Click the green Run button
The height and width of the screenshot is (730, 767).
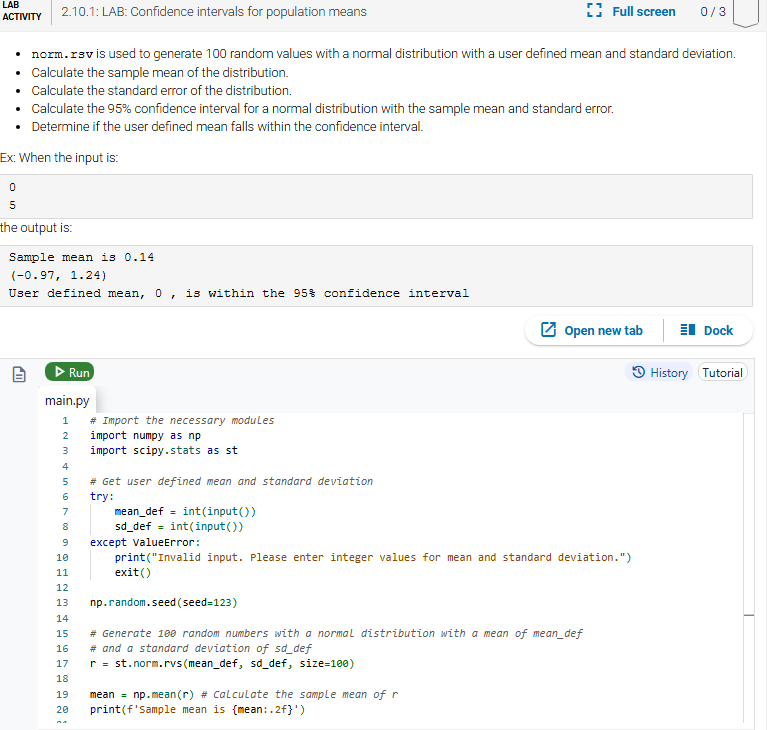(x=69, y=372)
